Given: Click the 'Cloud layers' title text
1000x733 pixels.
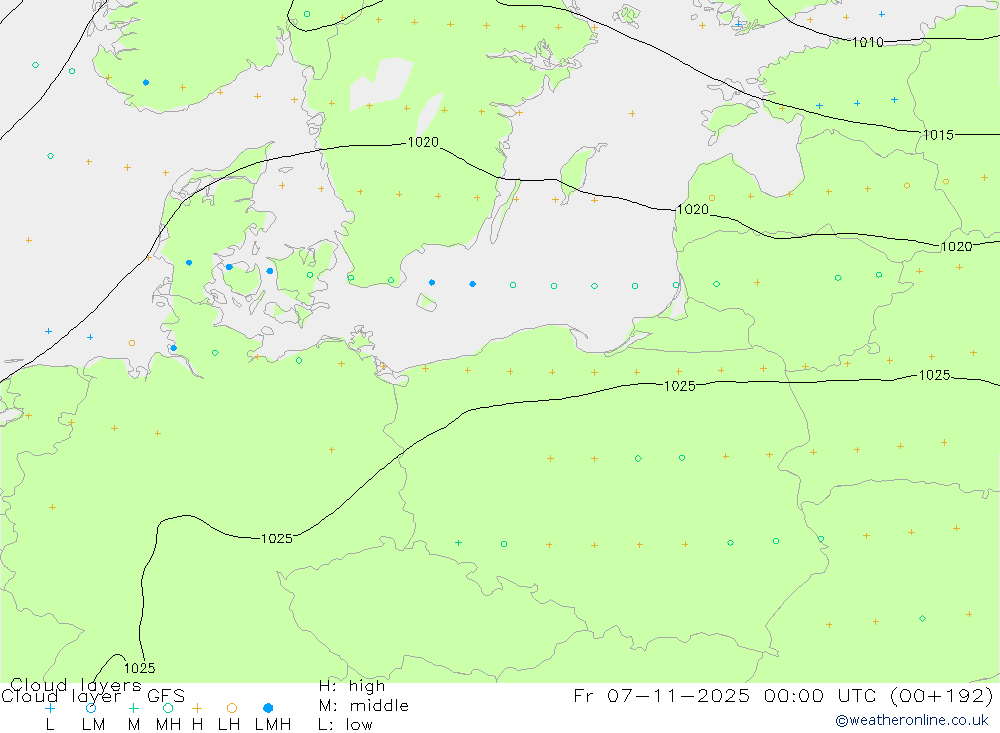Looking at the screenshot, I should tap(76, 685).
